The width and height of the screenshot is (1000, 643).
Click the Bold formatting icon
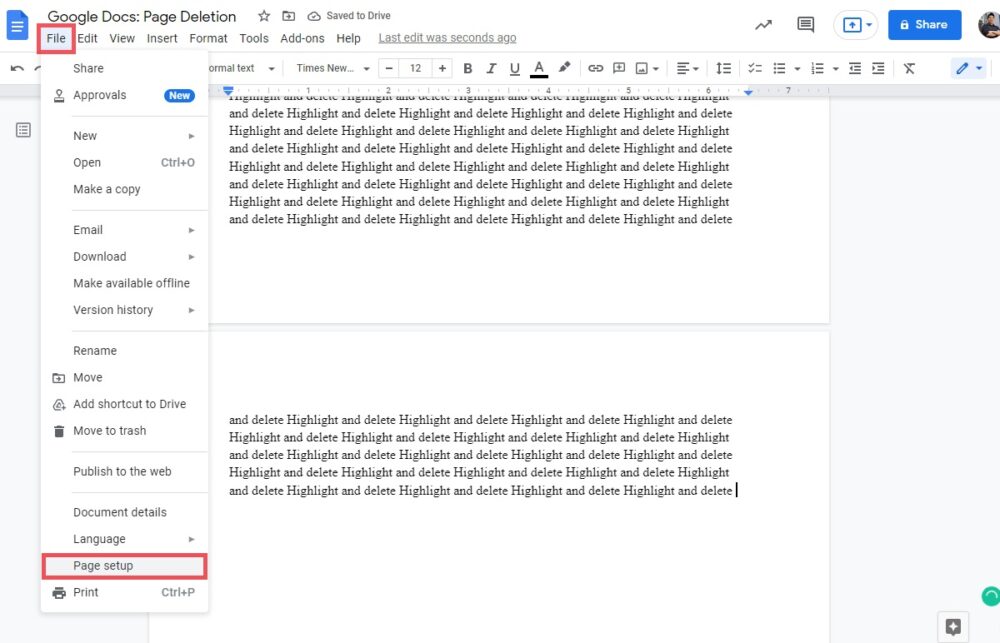(467, 68)
